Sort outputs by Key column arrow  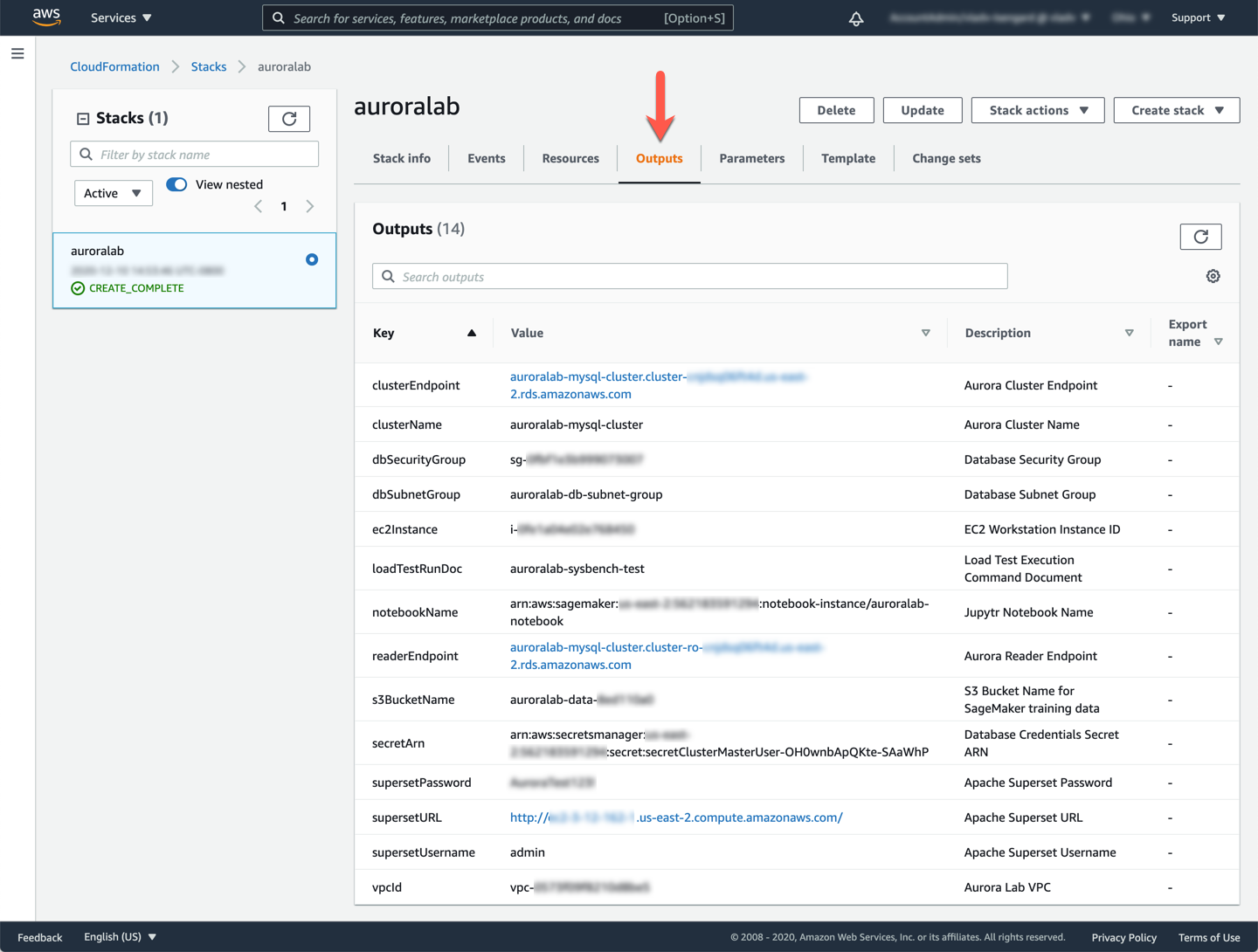click(x=472, y=333)
